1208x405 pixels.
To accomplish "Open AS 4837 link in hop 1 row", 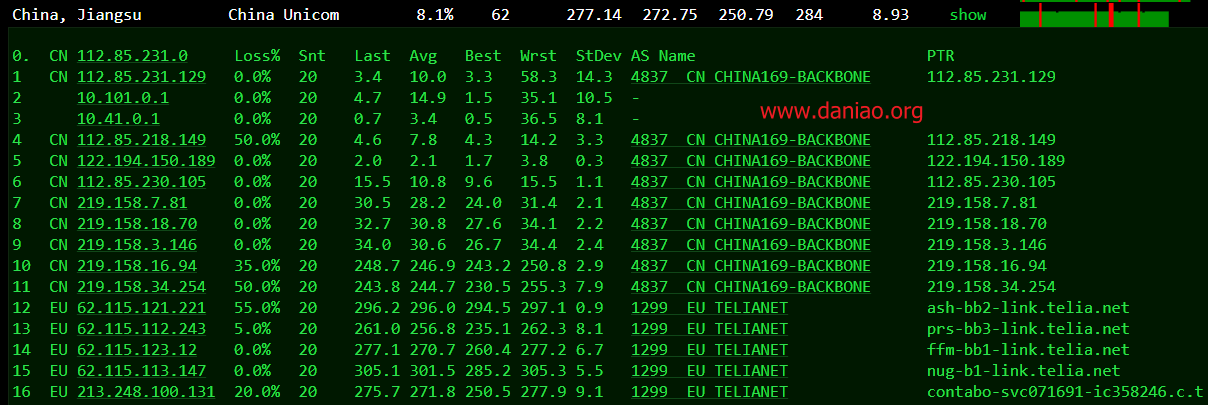I will click(751, 77).
